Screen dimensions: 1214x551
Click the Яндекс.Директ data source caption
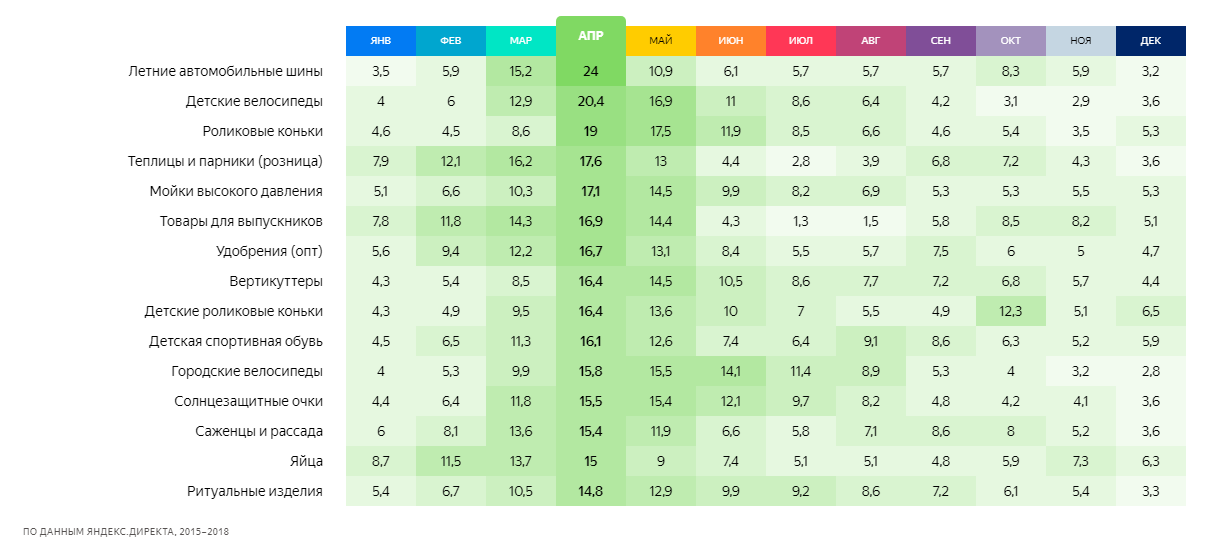(x=126, y=532)
